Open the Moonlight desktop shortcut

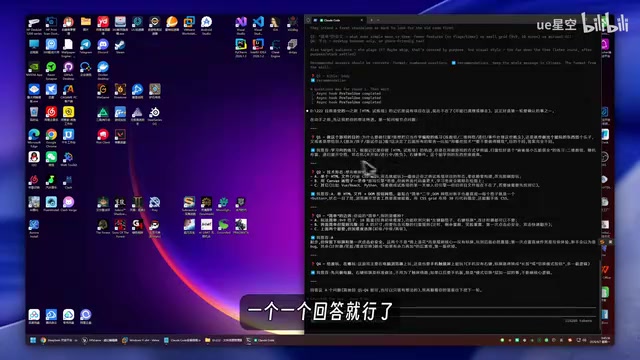[x=224, y=204]
